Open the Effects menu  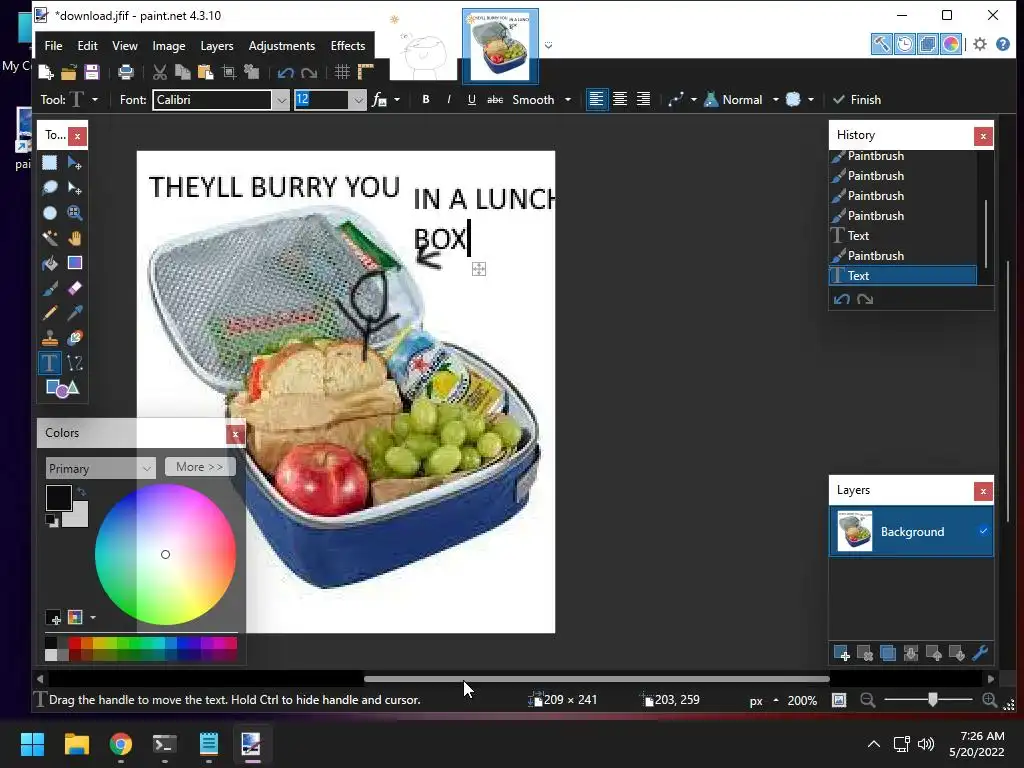tap(347, 46)
